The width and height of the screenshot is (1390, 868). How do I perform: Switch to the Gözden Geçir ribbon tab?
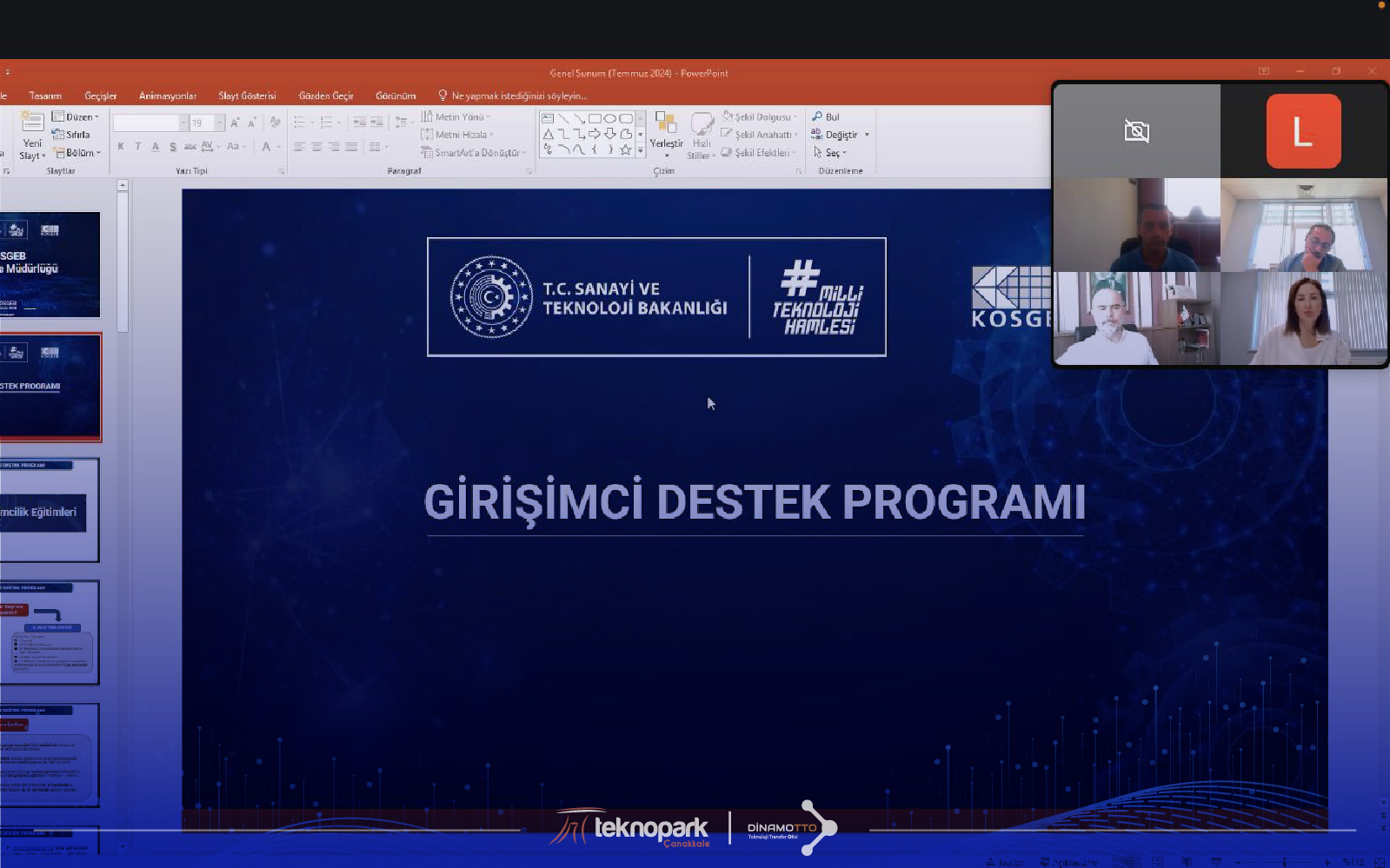326,96
